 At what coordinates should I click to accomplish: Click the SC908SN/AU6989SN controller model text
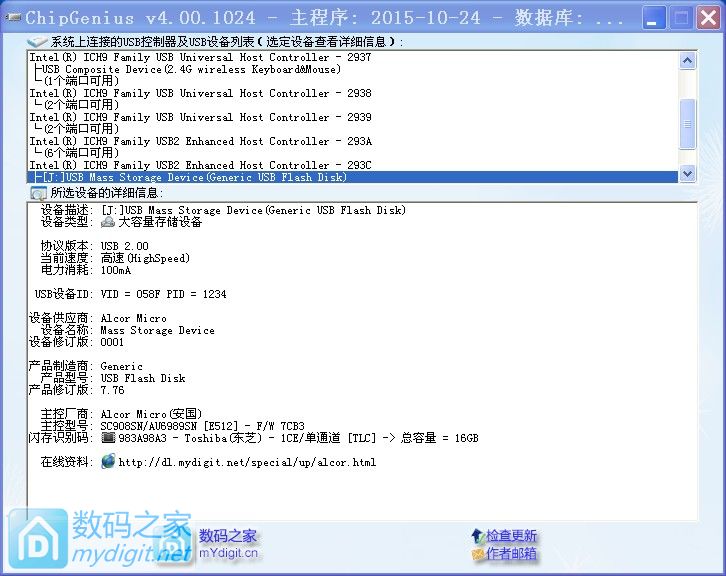click(x=202, y=426)
